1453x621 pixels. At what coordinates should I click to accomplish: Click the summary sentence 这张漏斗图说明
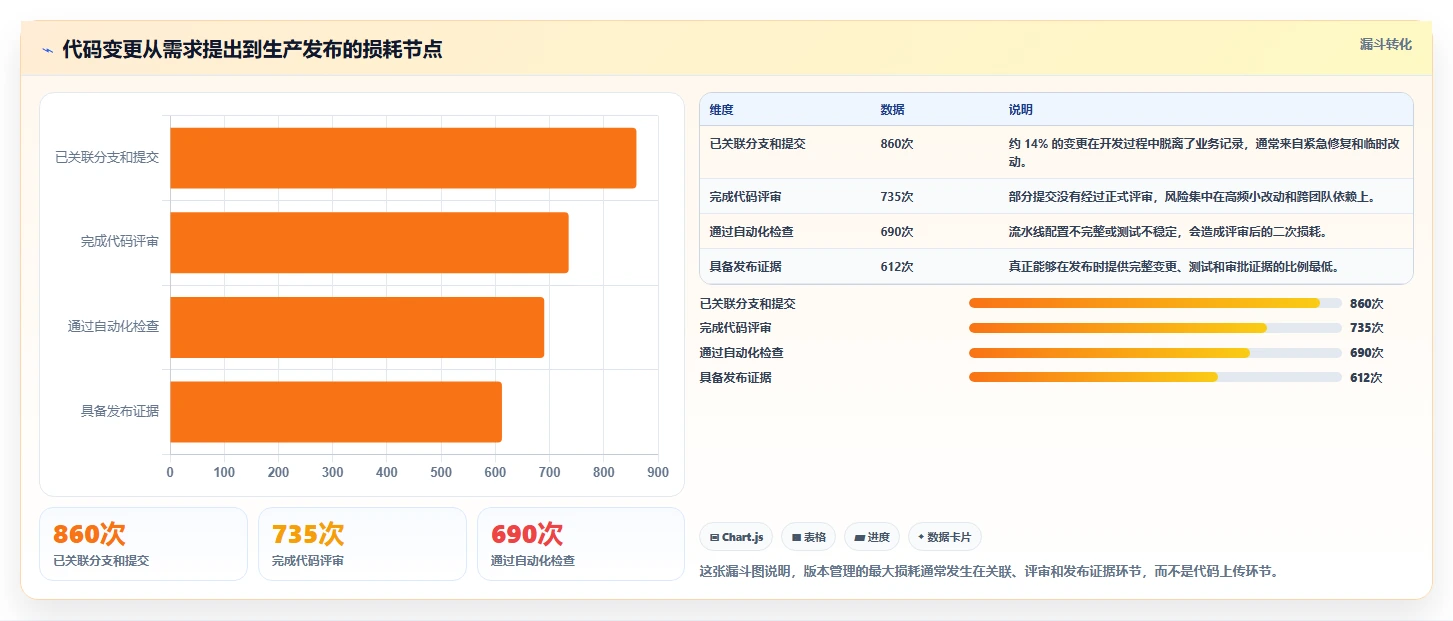tap(989, 572)
